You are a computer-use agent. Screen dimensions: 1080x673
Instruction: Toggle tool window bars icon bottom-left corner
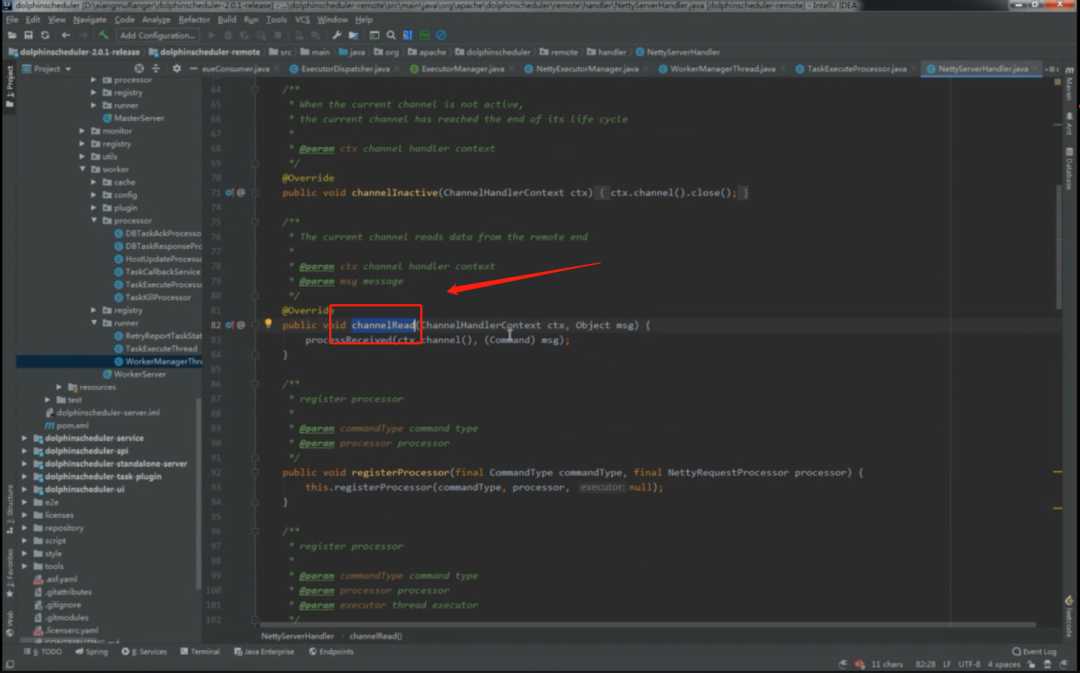click(10, 665)
